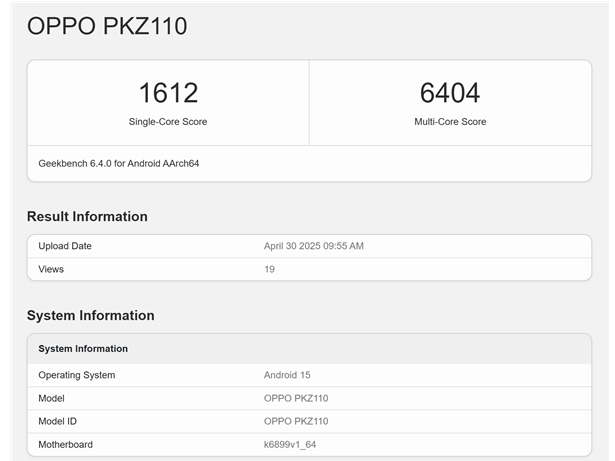The height and width of the screenshot is (461, 615).
Task: Click the large System Information section heading
Action: [91, 315]
